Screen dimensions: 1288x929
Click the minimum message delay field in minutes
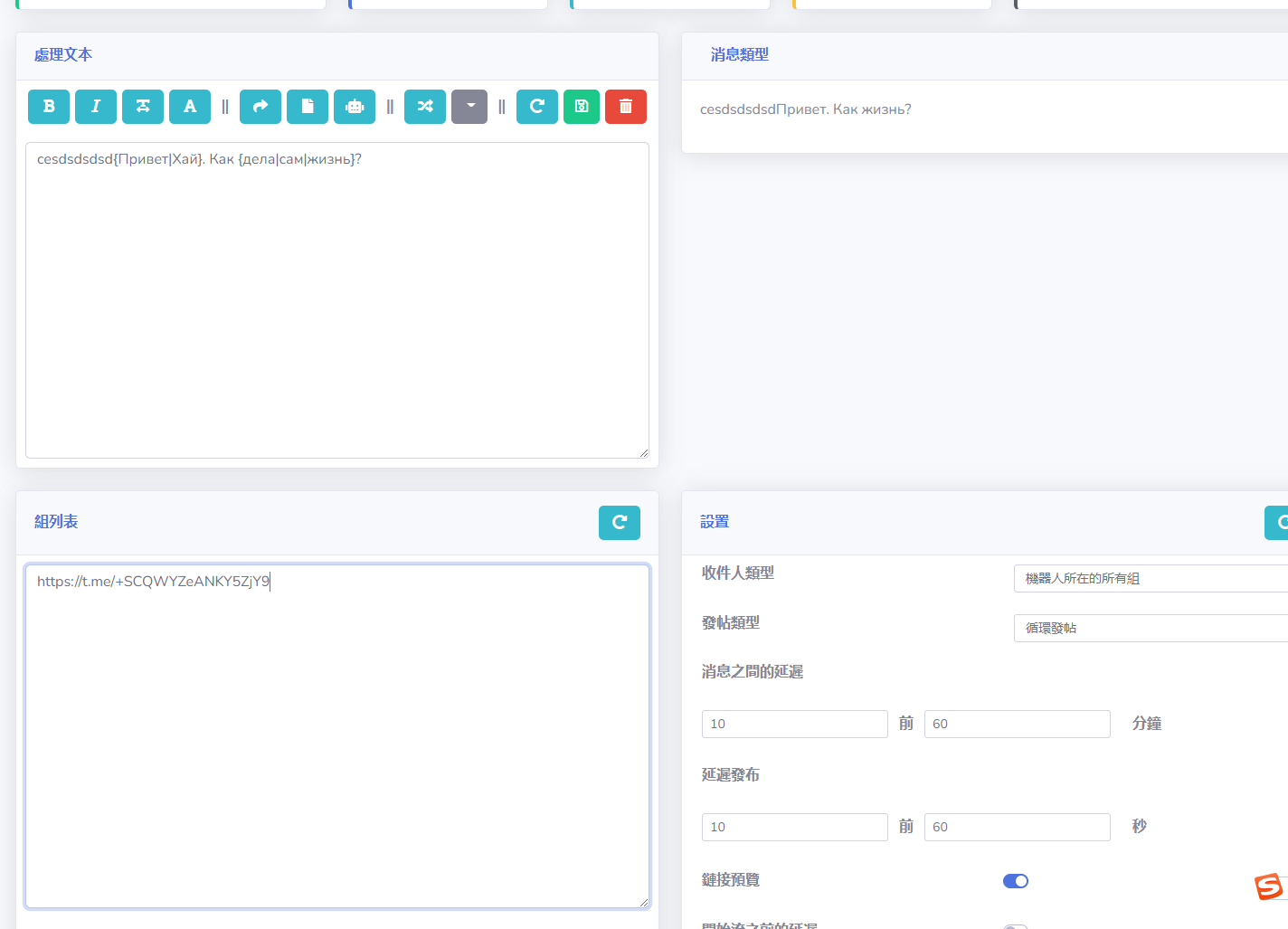pos(794,724)
